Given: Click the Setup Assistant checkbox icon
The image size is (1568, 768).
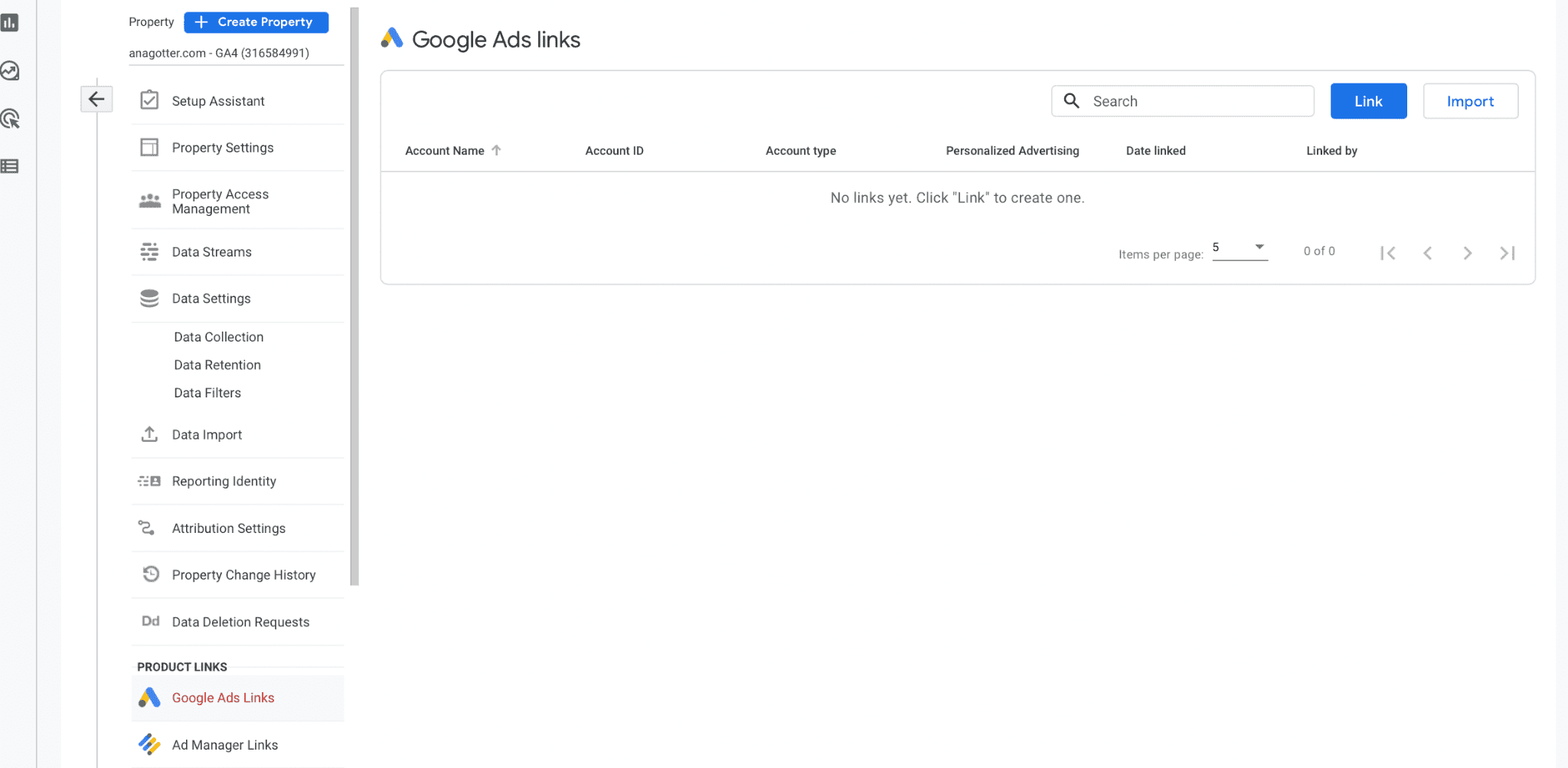Looking at the screenshot, I should tap(149, 100).
